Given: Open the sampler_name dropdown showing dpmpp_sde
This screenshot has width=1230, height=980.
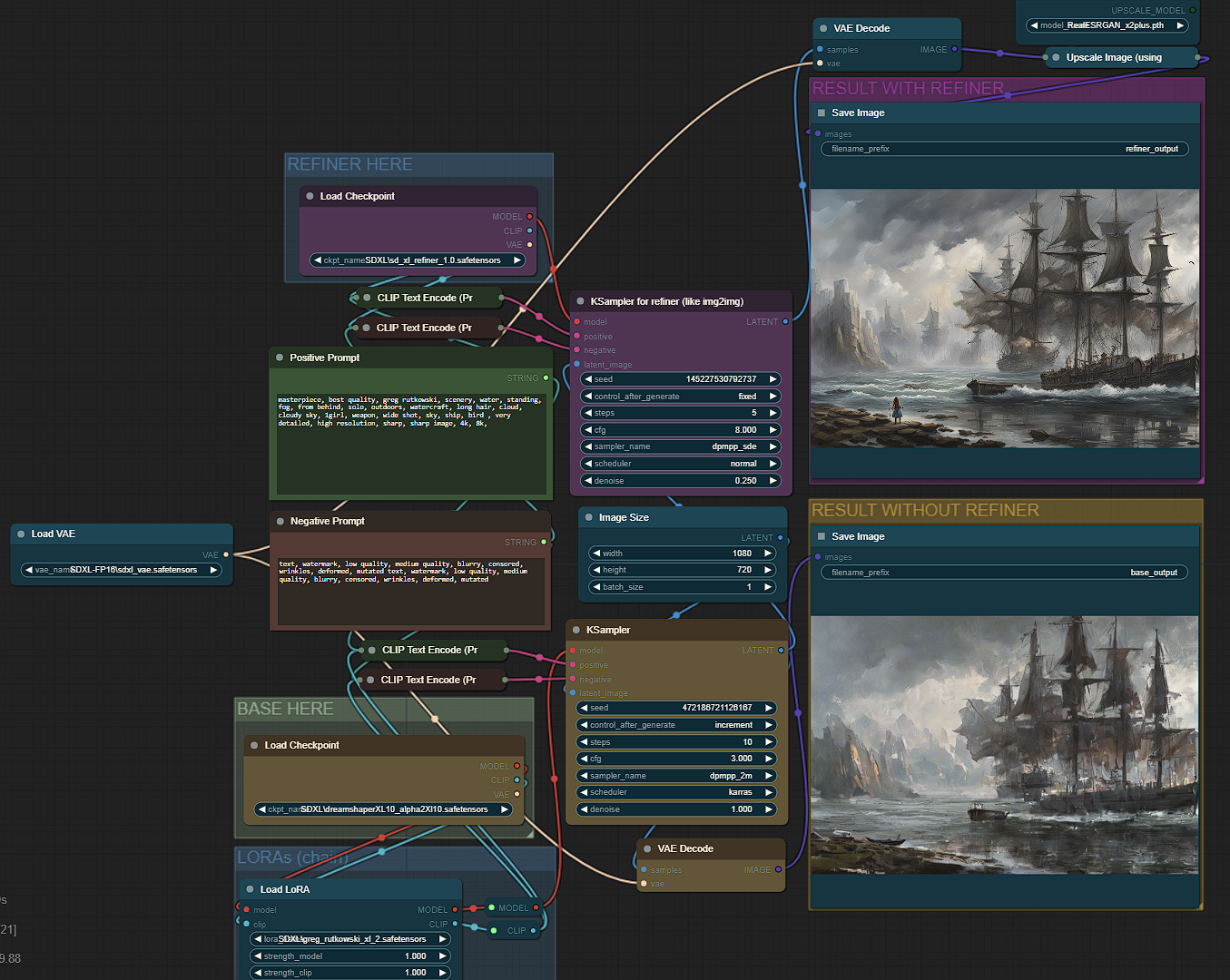Looking at the screenshot, I should [x=681, y=446].
